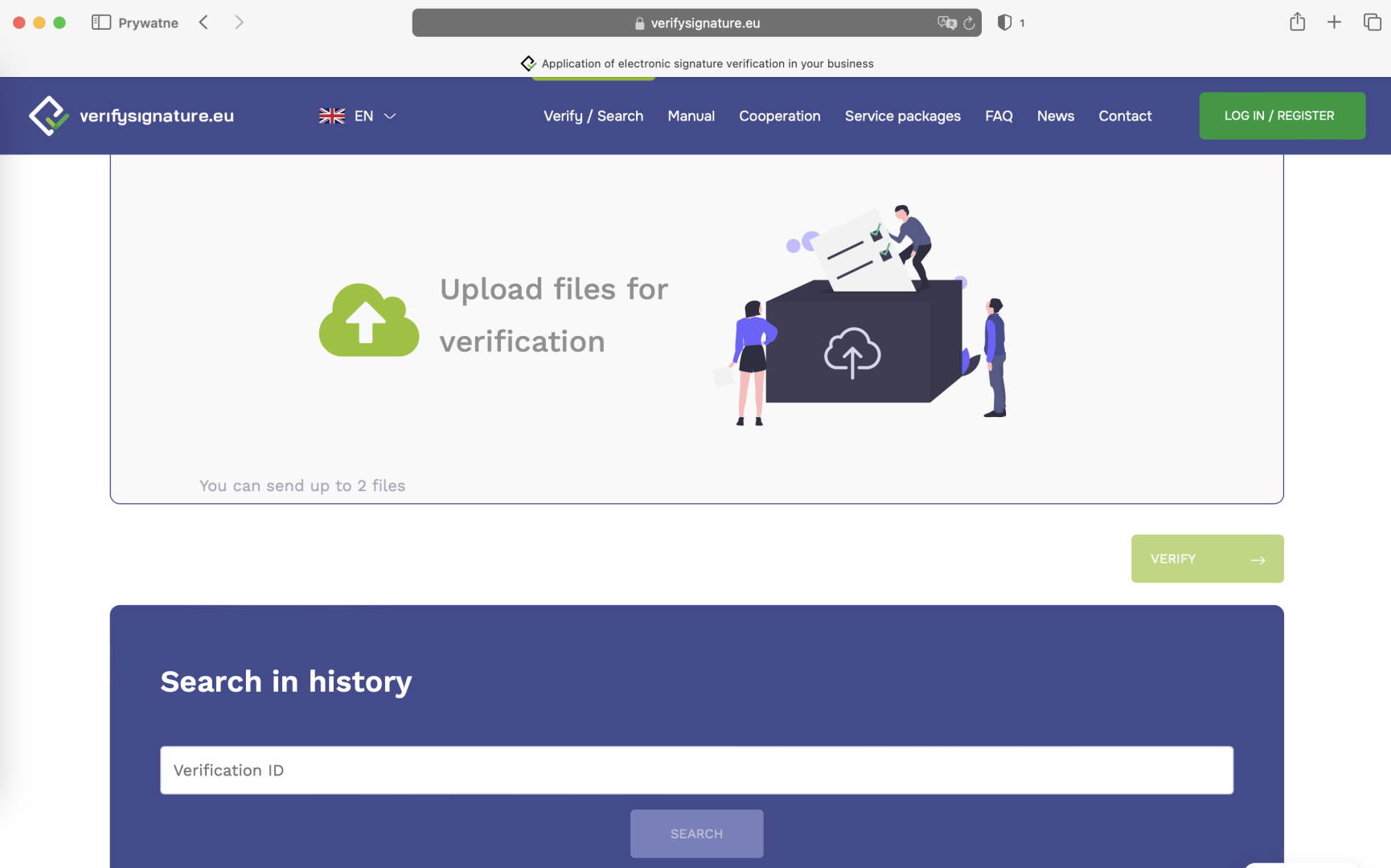Open the Safari share sheet icon

coord(1297,22)
